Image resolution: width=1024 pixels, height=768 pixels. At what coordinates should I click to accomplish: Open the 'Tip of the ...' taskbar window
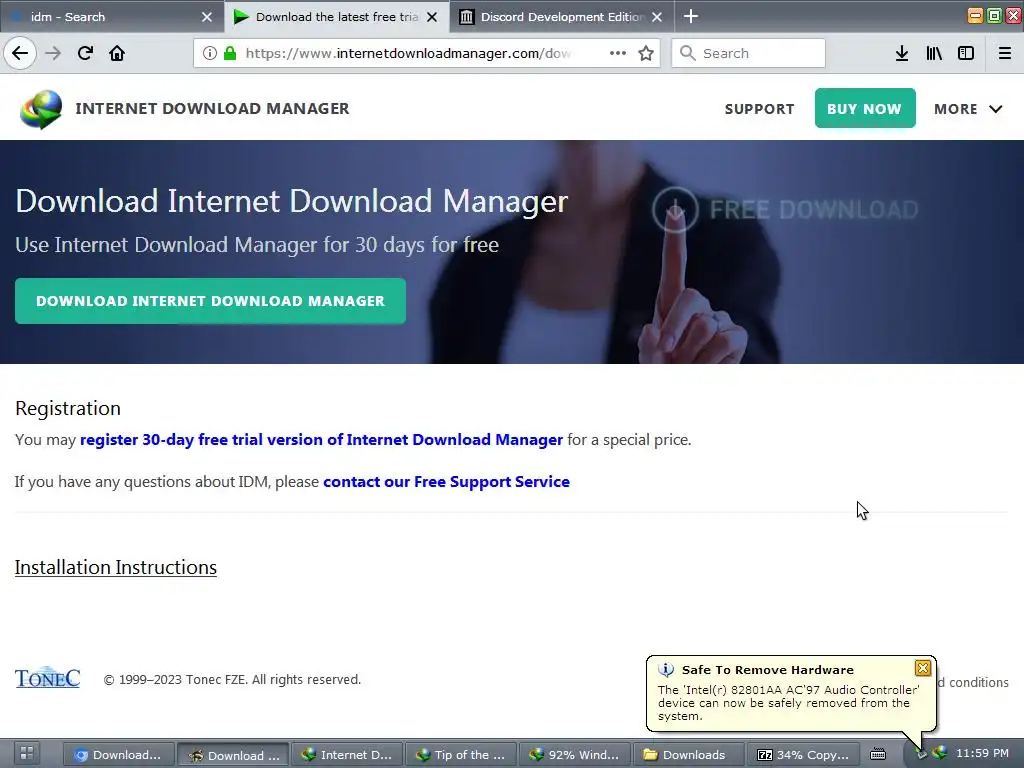click(x=461, y=755)
